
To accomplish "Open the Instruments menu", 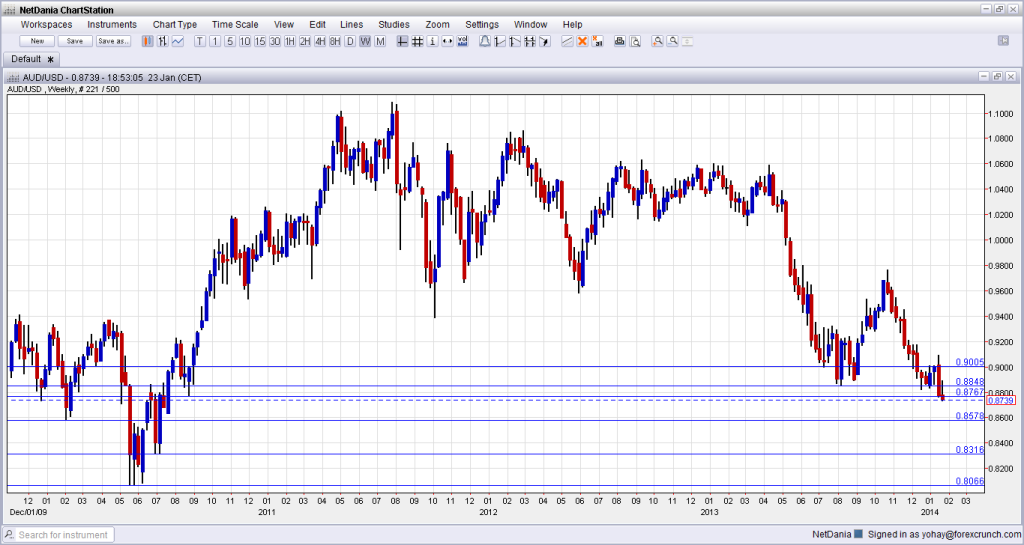I will pyautogui.click(x=112, y=24).
